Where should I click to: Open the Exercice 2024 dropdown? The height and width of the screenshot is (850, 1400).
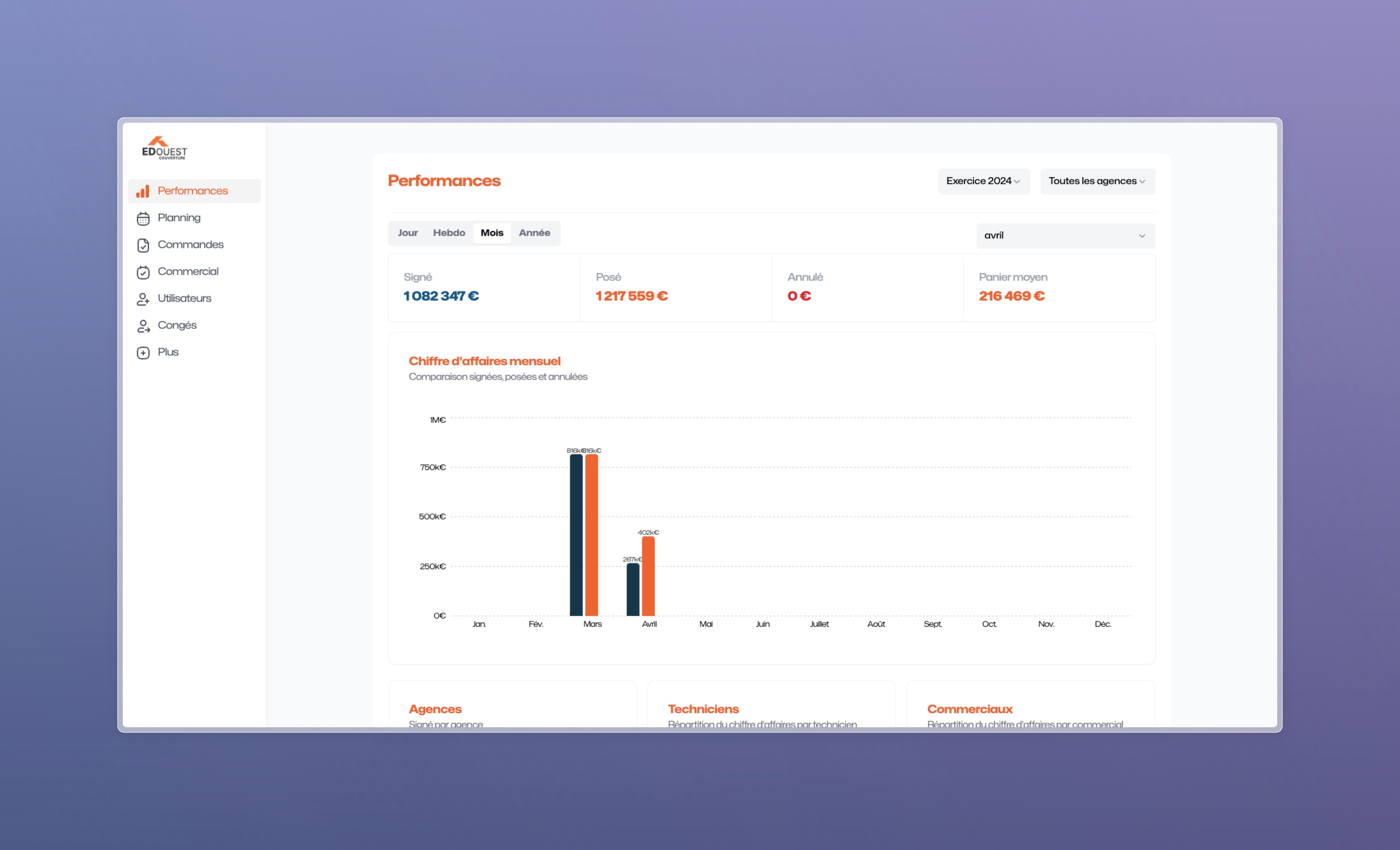983,181
